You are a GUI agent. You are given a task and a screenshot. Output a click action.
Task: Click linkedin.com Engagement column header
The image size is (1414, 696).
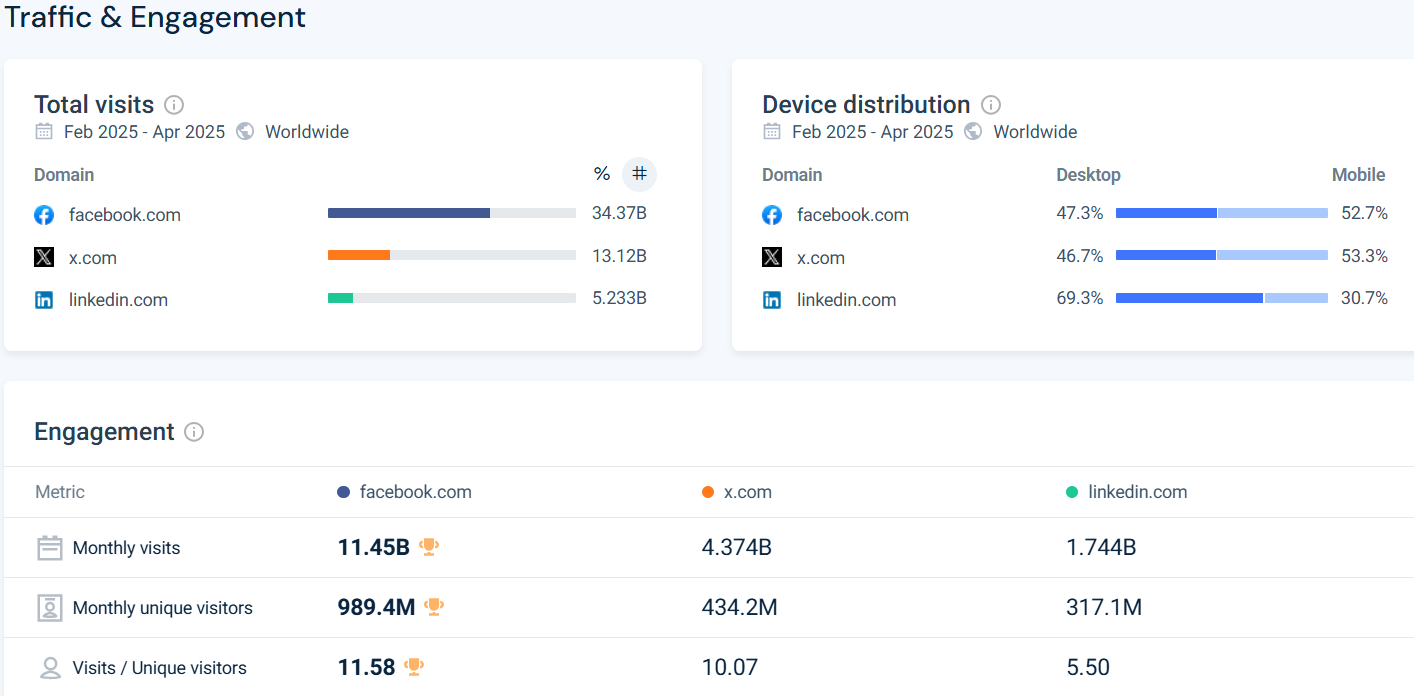[1138, 492]
